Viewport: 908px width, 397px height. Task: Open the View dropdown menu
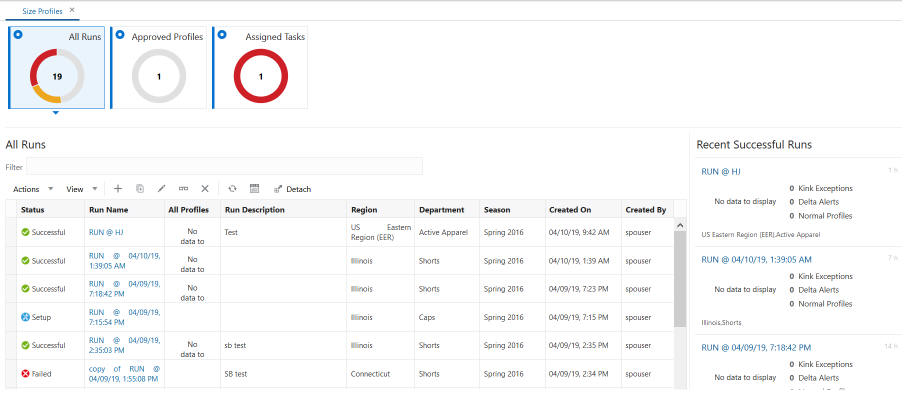tap(82, 189)
